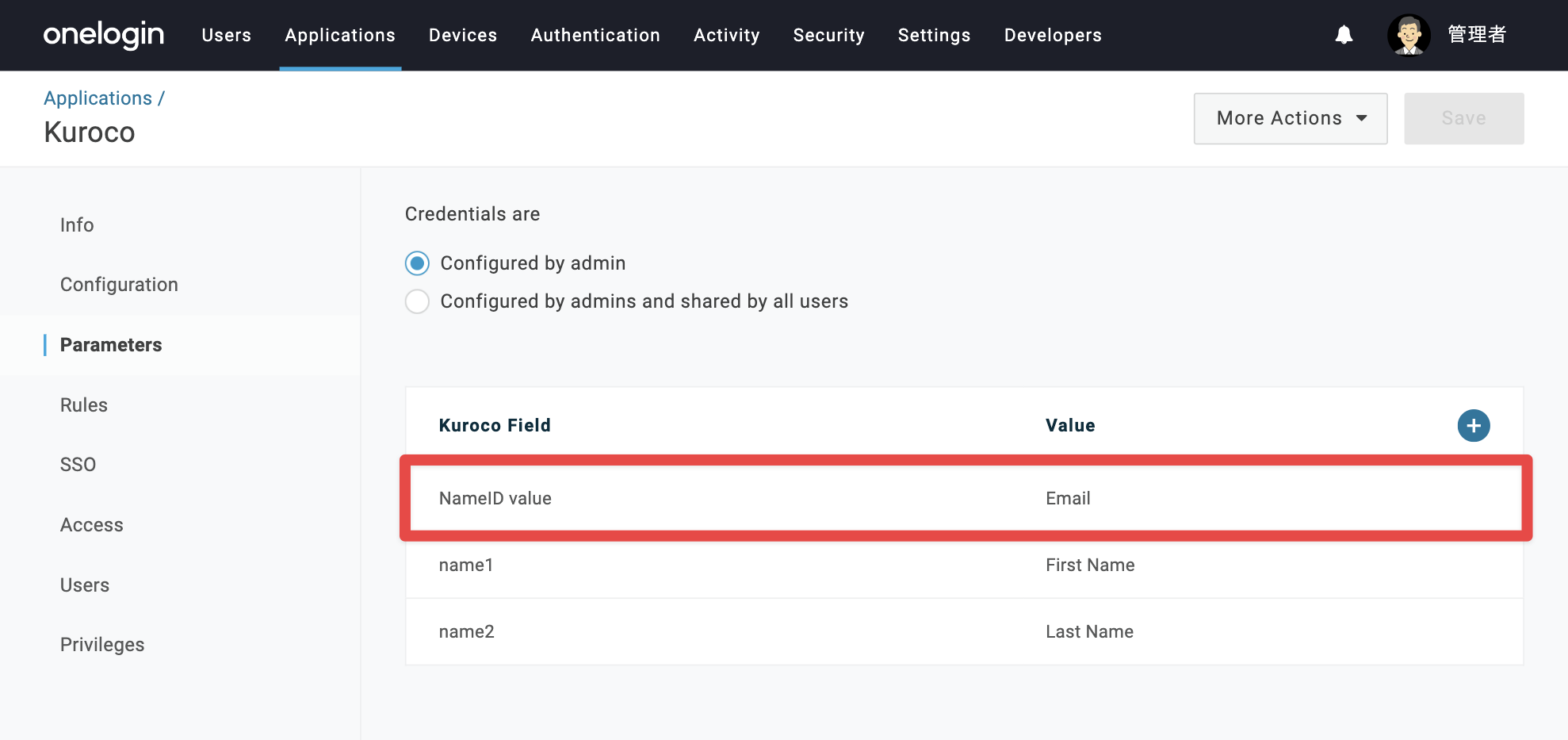Follow the Applications breadcrumb link
Viewport: 1568px width, 740px height.
(x=98, y=98)
